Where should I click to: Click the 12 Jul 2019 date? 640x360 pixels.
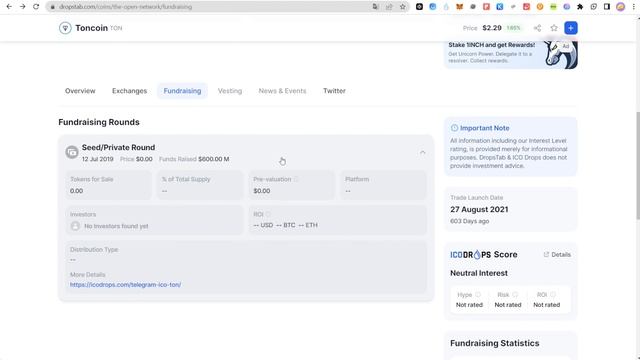(98, 159)
